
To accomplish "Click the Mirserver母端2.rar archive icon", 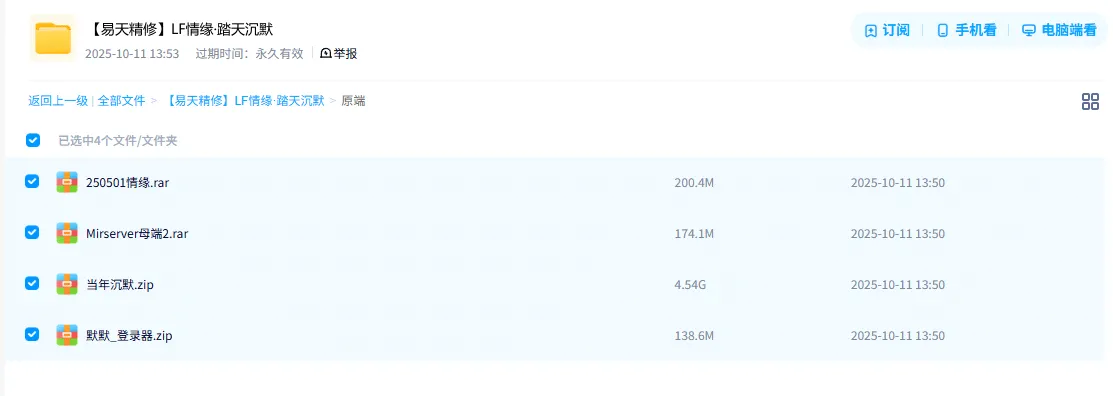I will [67, 233].
